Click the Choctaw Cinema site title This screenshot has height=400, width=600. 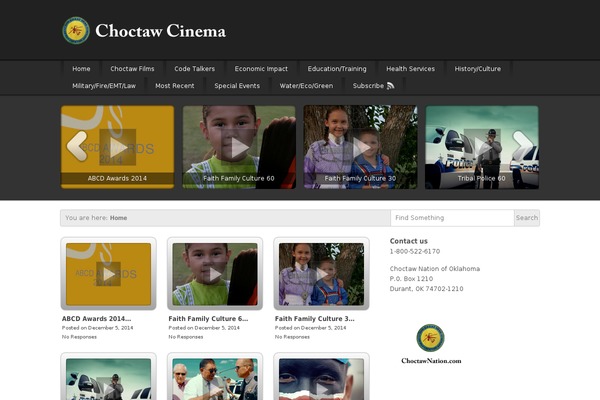point(160,31)
